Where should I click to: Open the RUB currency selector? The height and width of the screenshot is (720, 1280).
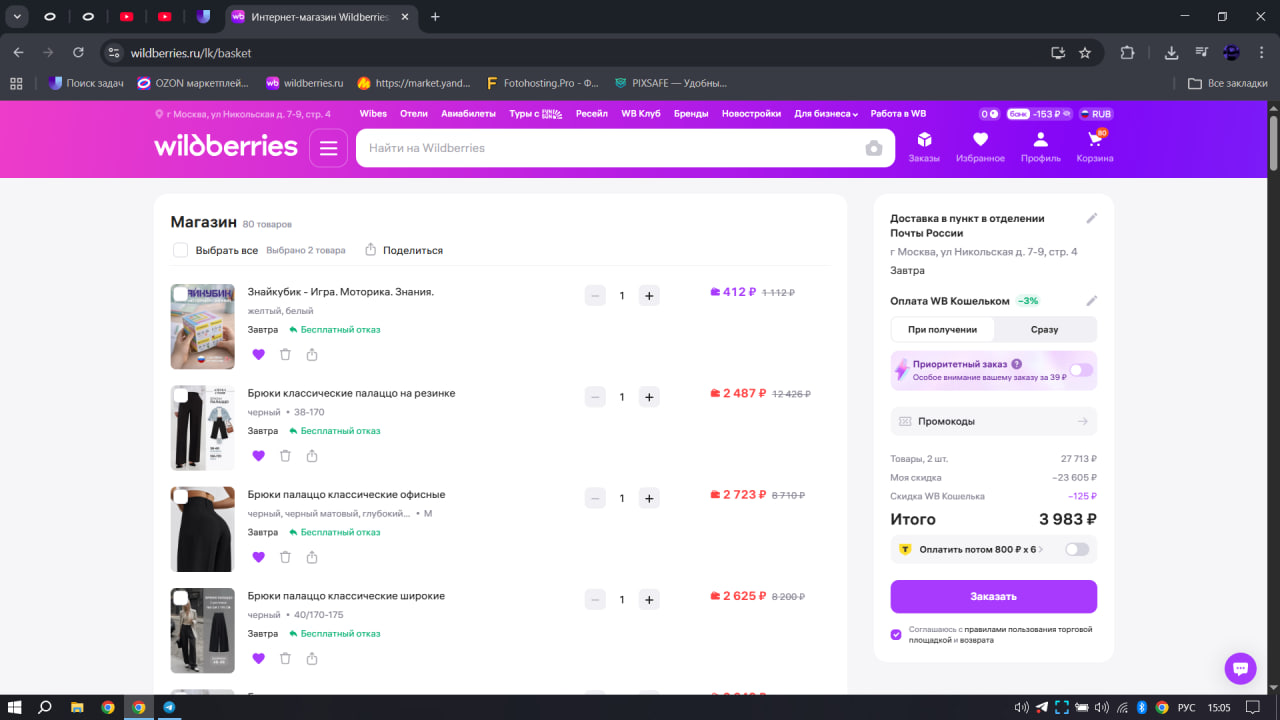point(1096,114)
